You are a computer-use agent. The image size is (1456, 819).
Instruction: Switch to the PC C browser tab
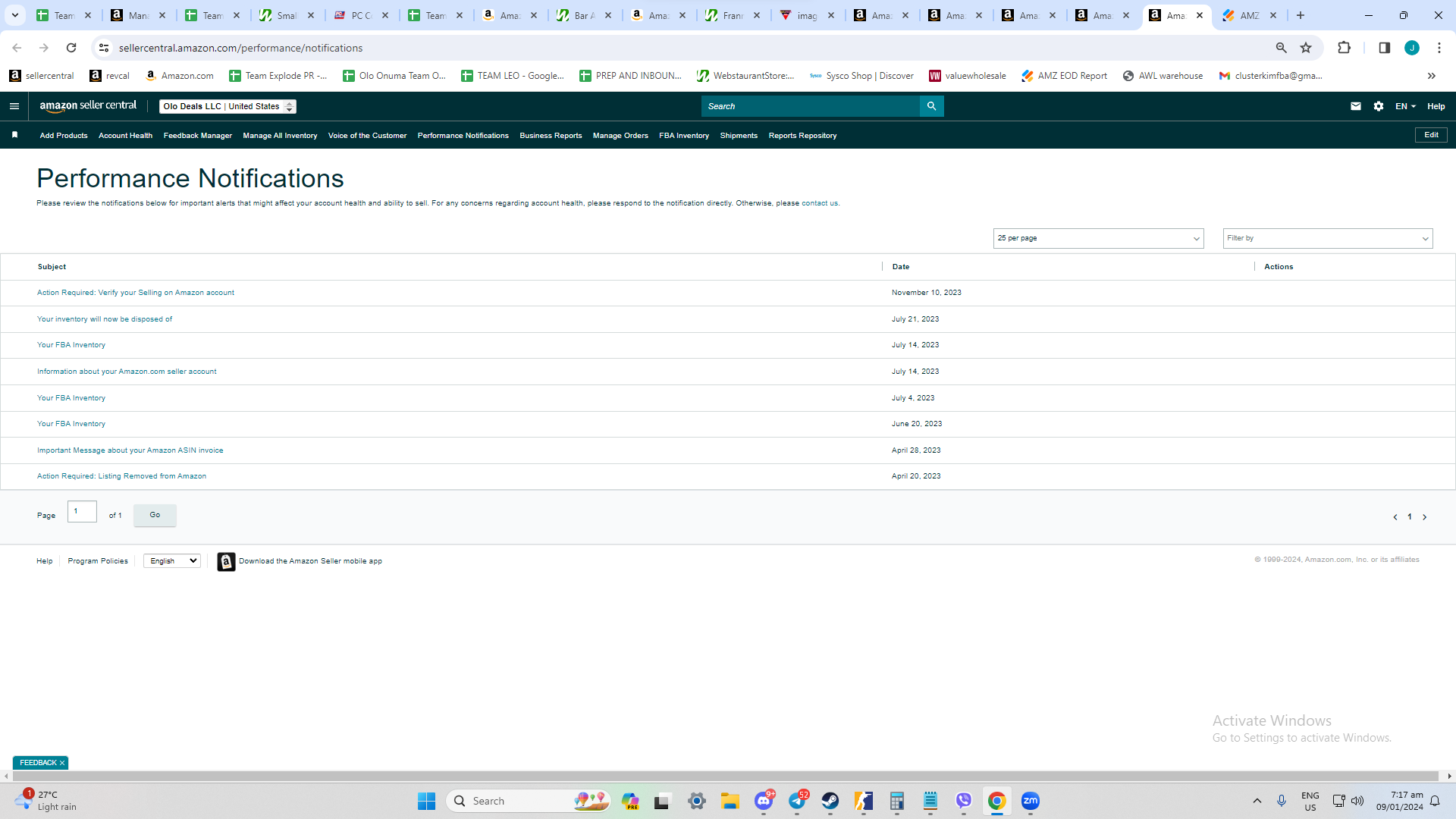click(x=362, y=15)
